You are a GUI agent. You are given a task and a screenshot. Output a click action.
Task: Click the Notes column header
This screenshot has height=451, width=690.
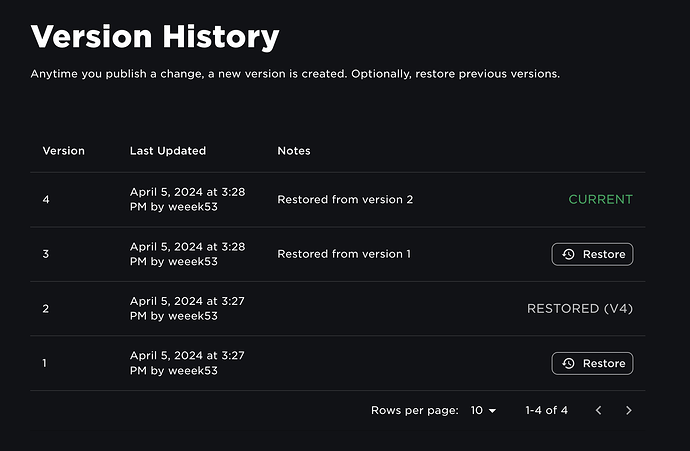pyautogui.click(x=294, y=151)
